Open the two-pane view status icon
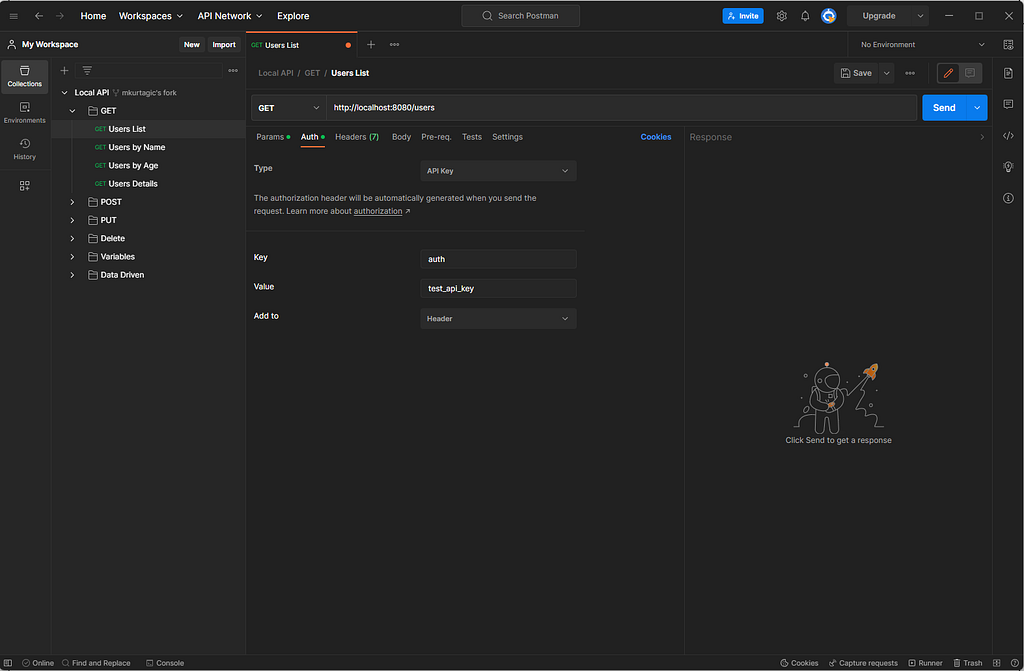 pyautogui.click(x=997, y=663)
